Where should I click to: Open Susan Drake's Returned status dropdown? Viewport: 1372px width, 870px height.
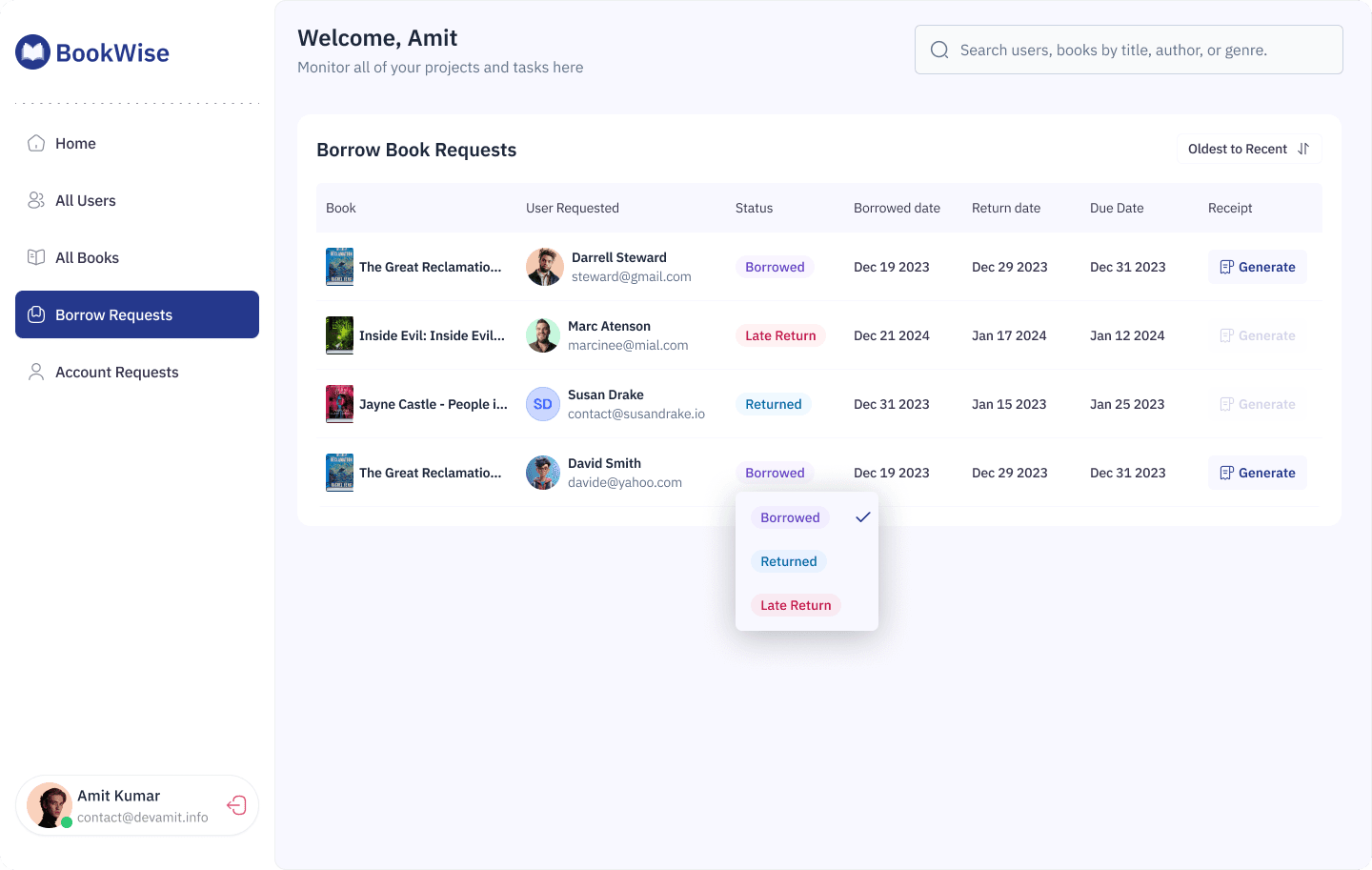(773, 404)
